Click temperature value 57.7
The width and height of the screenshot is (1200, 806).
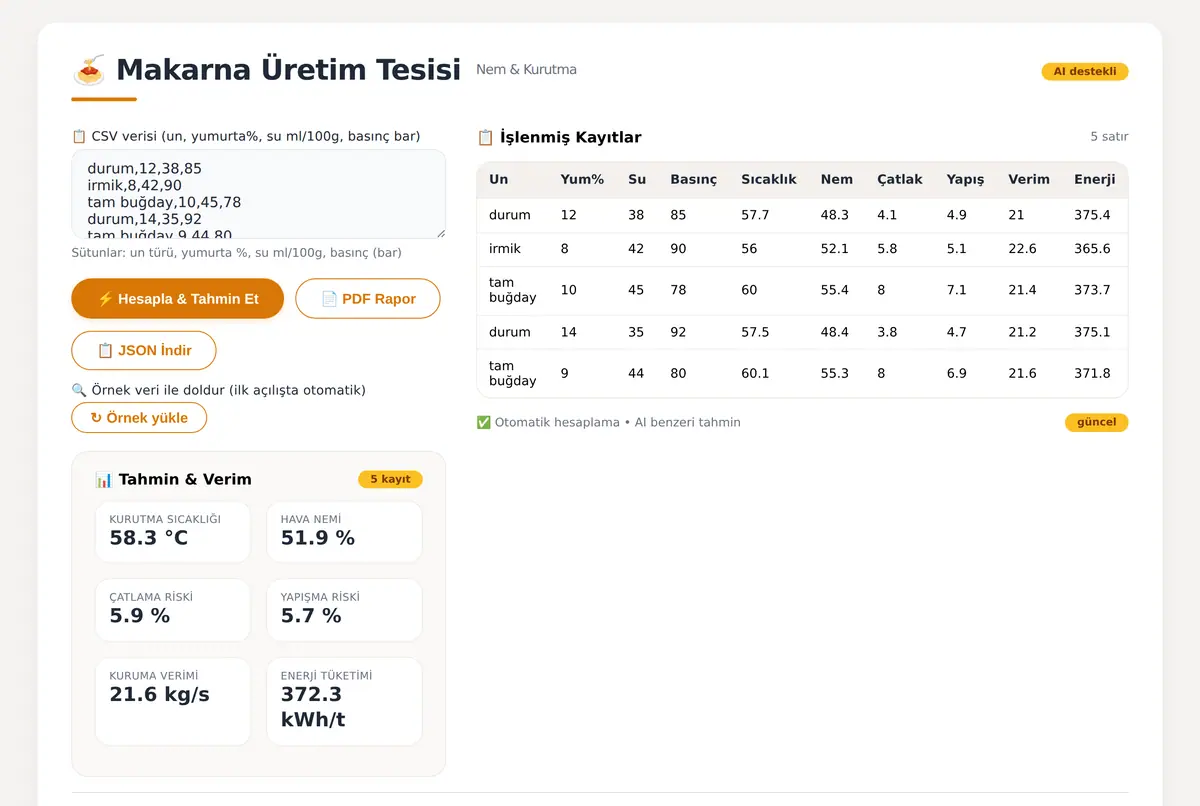point(755,215)
